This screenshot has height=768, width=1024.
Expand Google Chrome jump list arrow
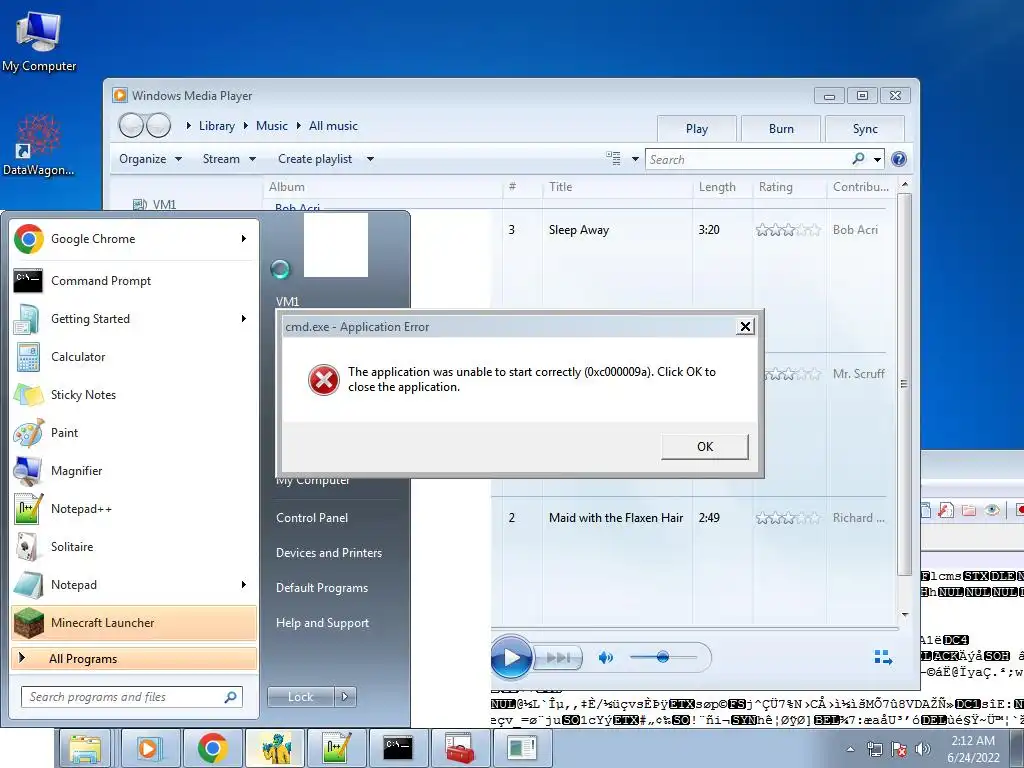(244, 239)
